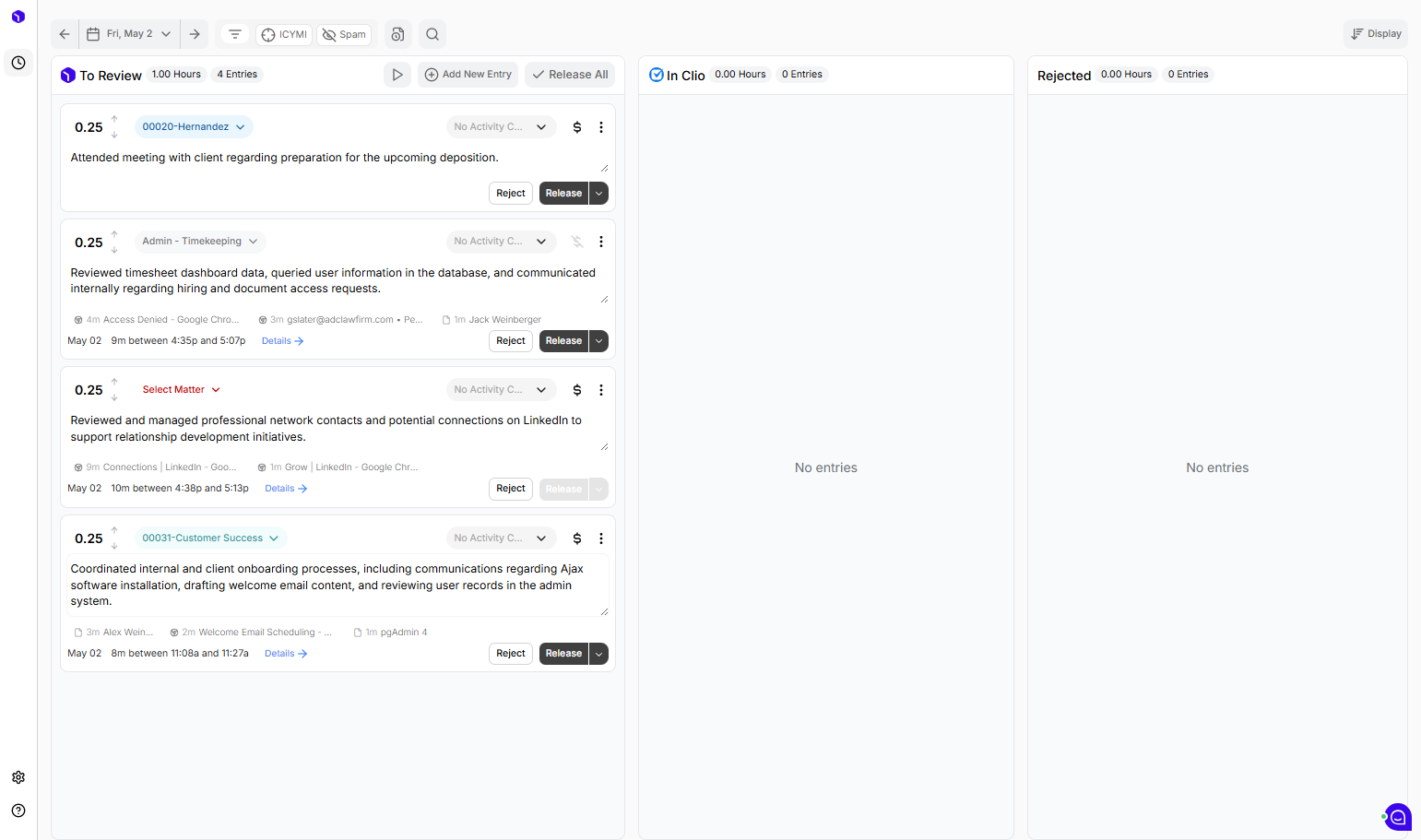Toggle billable dollar on Hernandez entry

577,127
